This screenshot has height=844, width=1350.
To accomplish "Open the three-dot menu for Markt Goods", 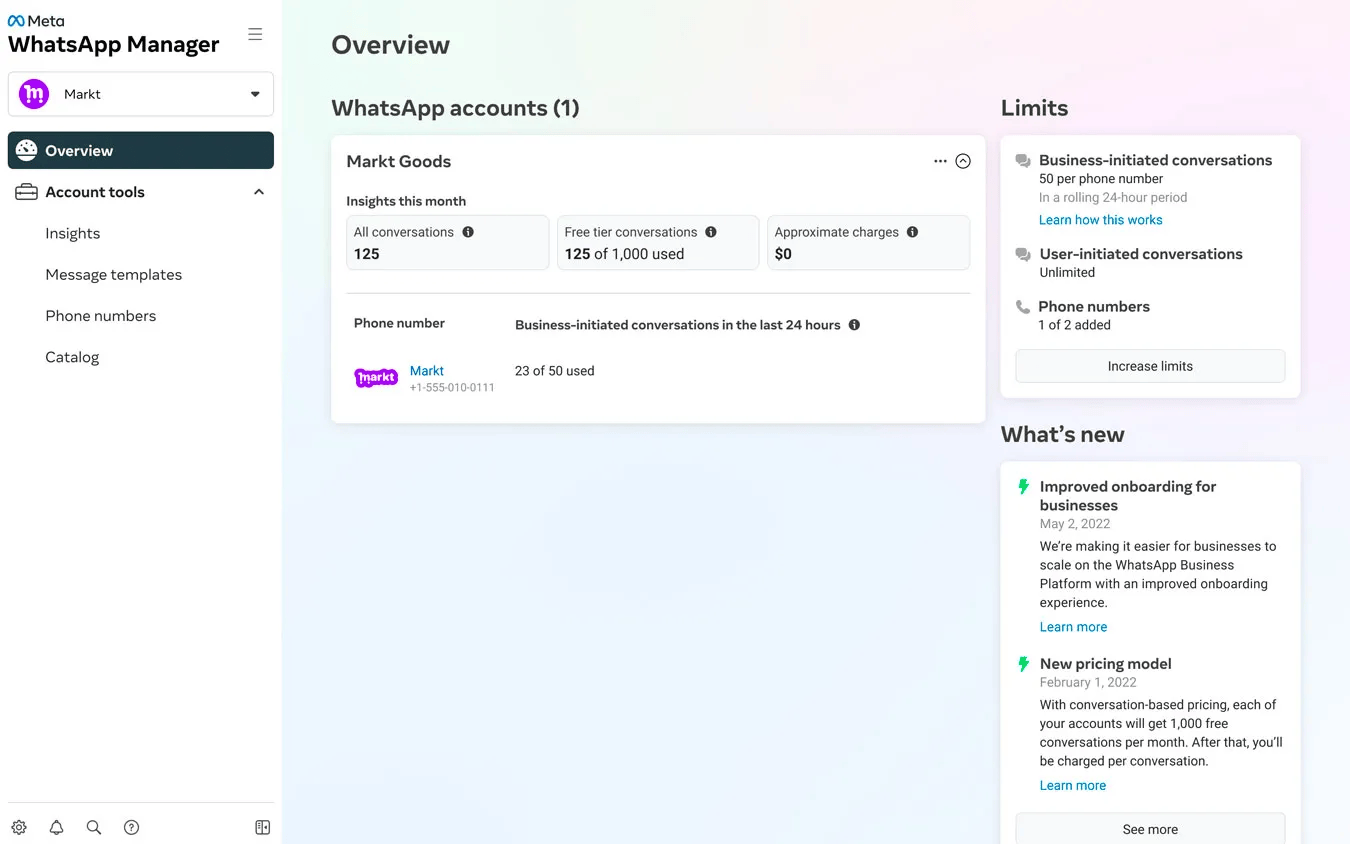I will click(x=940, y=160).
